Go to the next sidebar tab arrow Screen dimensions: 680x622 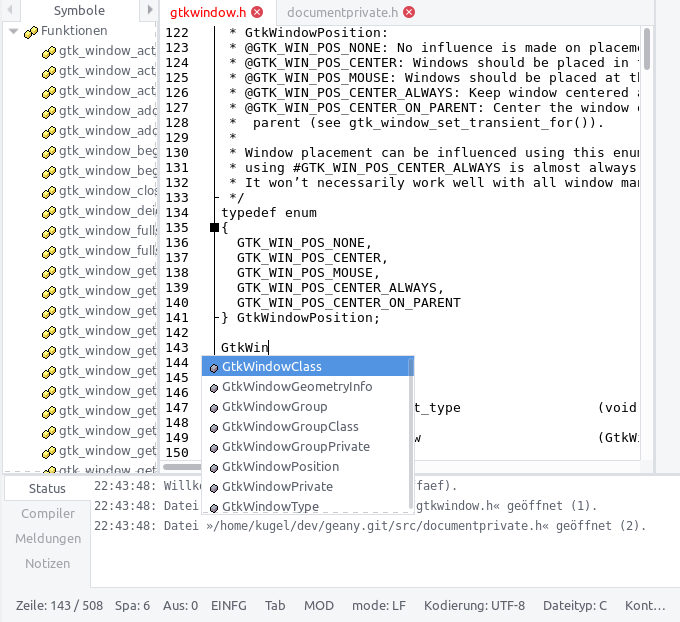point(150,10)
